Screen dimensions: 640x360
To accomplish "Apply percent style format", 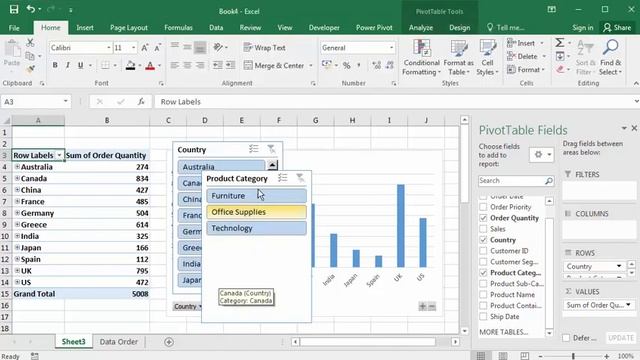I will [347, 65].
